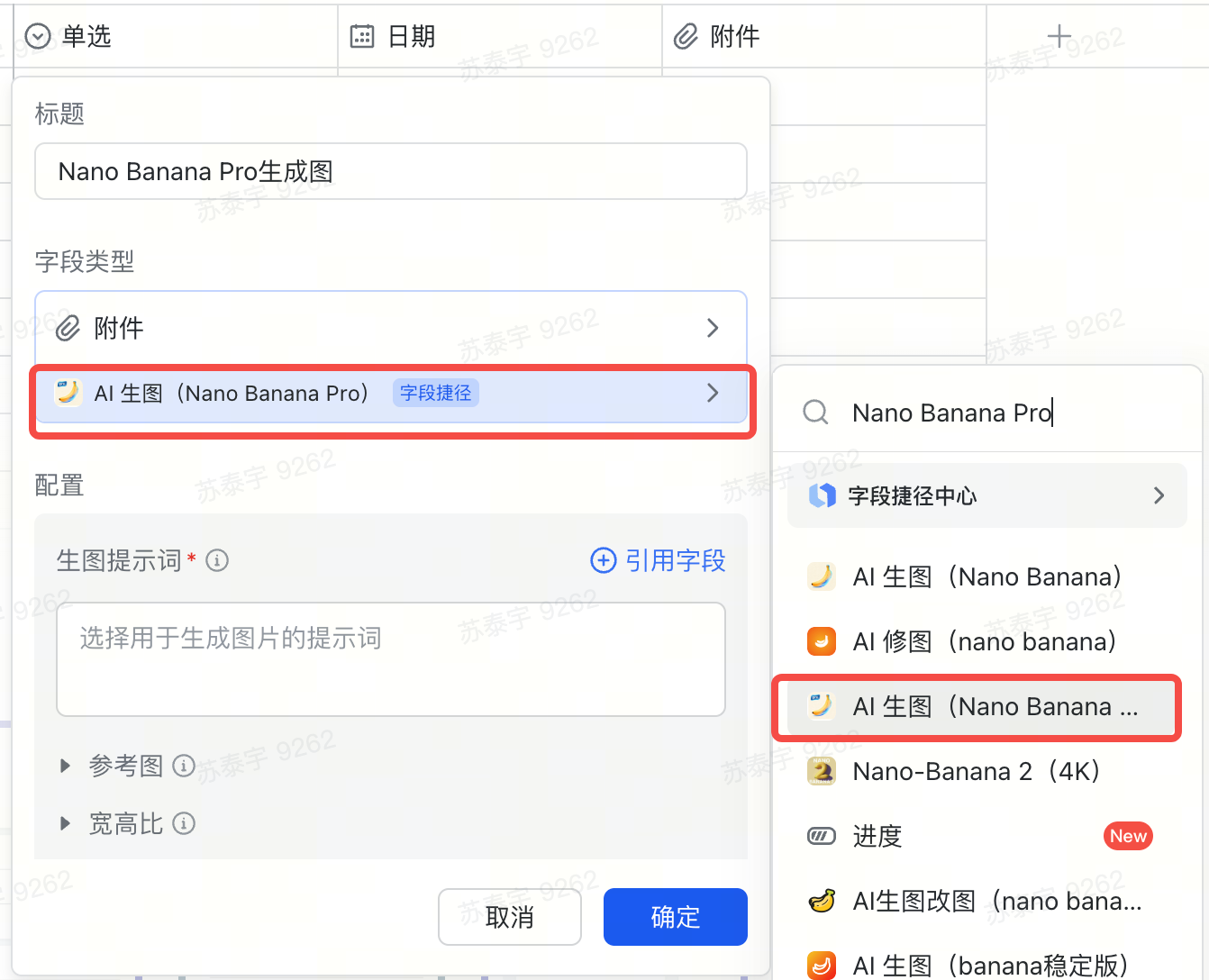1209x980 pixels.
Task: Click the calendar icon in 日期 column header
Action: coord(362,37)
